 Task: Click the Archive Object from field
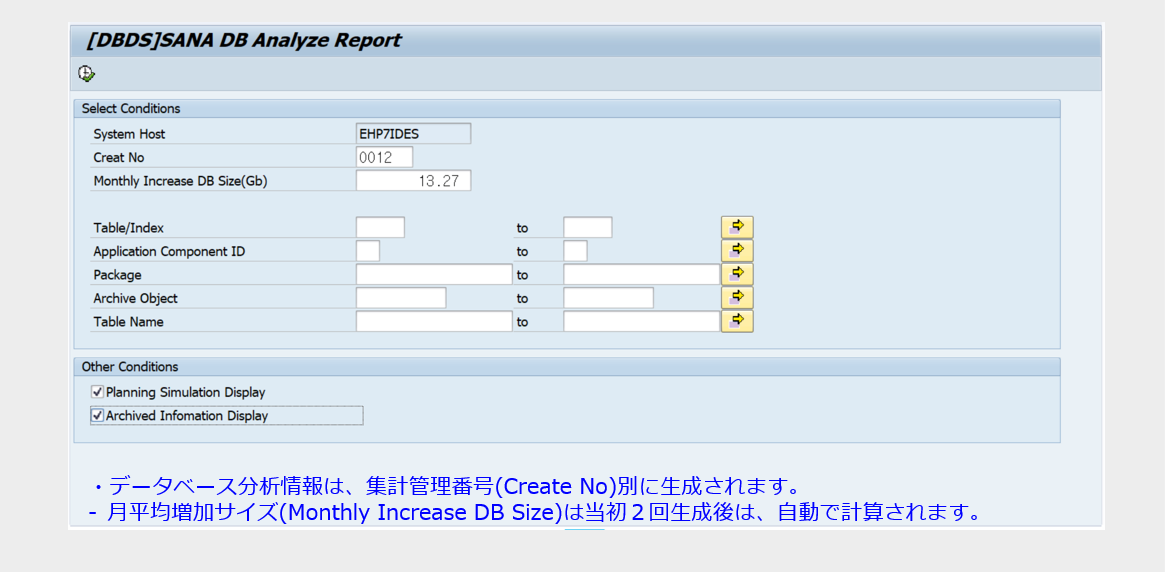pos(401,298)
